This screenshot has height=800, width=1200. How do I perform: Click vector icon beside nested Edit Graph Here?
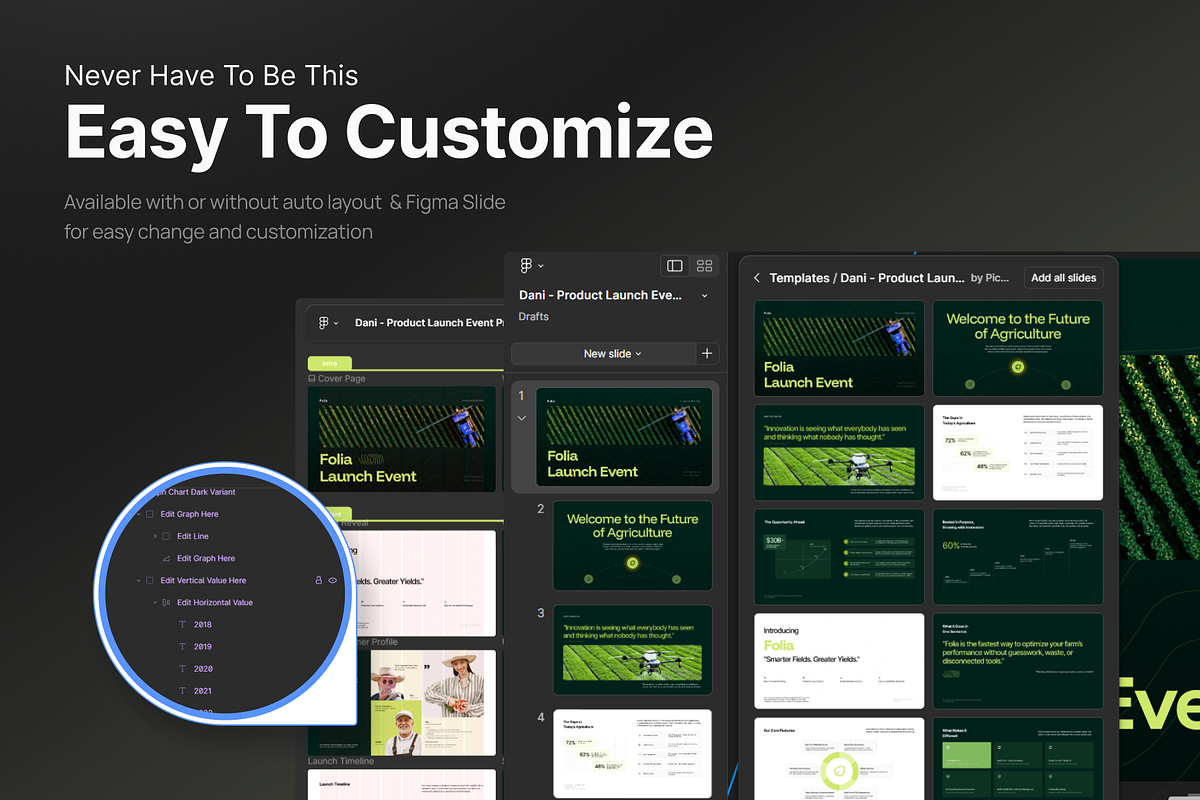point(166,558)
